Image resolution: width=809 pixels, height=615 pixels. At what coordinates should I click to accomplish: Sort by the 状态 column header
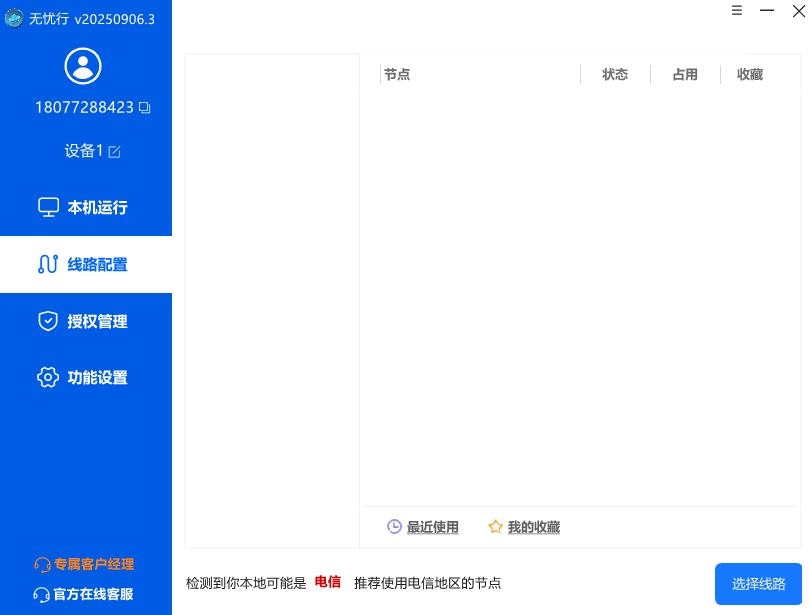615,75
